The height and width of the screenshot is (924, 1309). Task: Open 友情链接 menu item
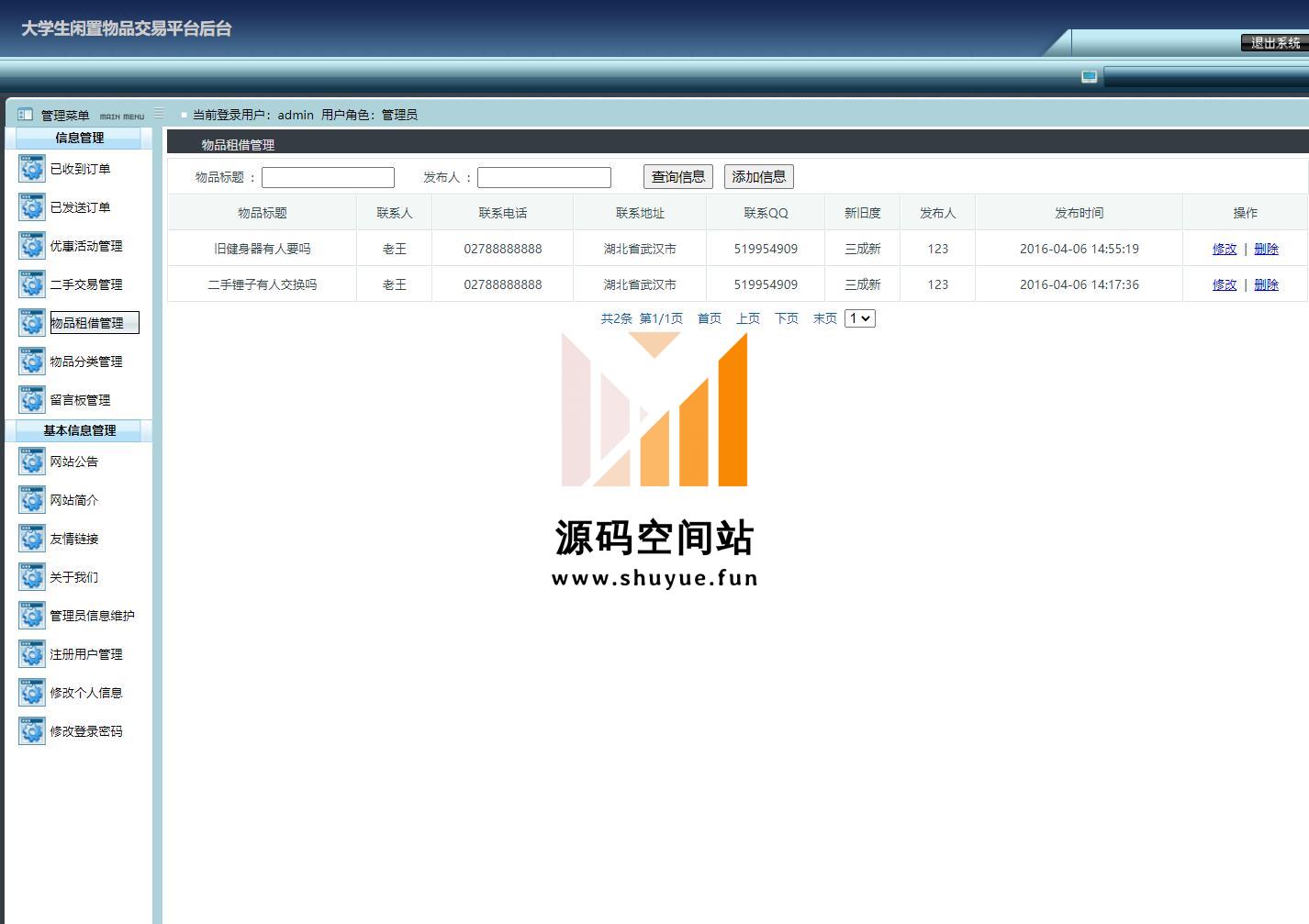pos(74,539)
